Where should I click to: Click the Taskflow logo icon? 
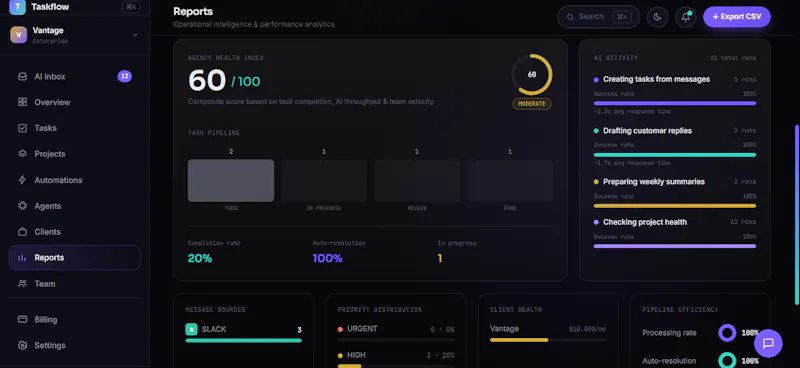[17, 7]
